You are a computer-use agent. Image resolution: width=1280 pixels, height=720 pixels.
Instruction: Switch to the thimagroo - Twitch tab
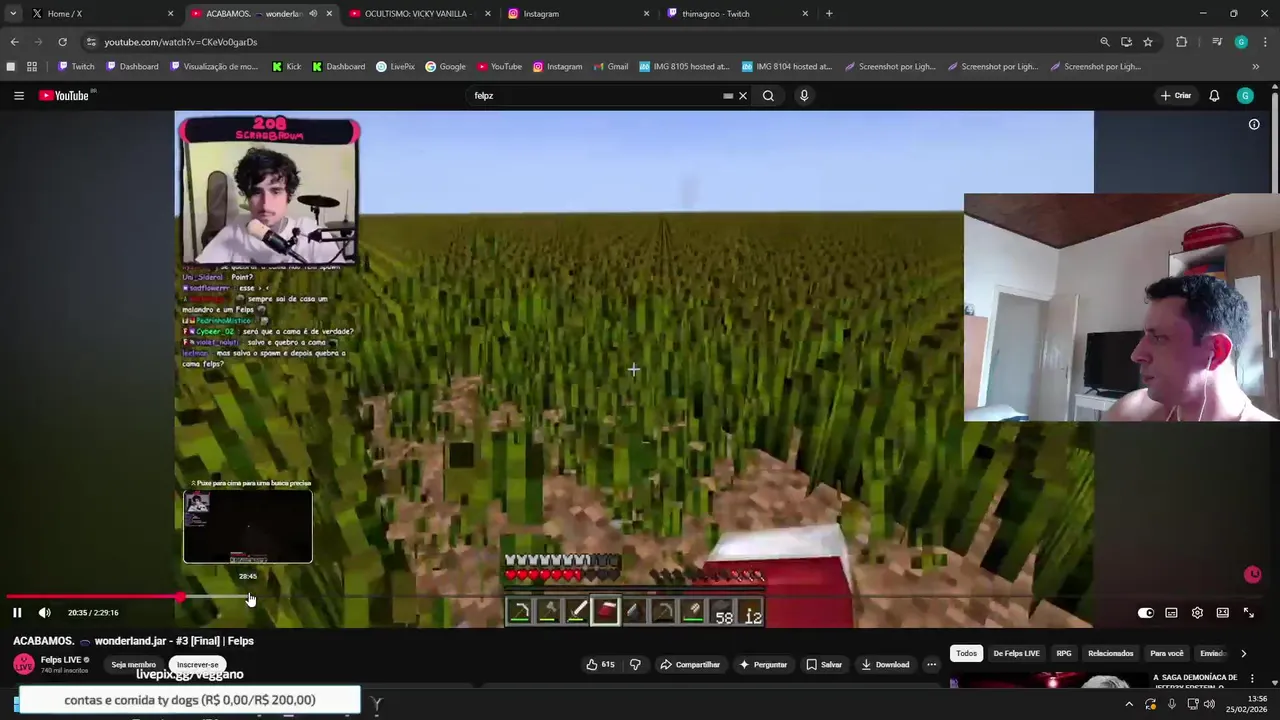tap(736, 14)
